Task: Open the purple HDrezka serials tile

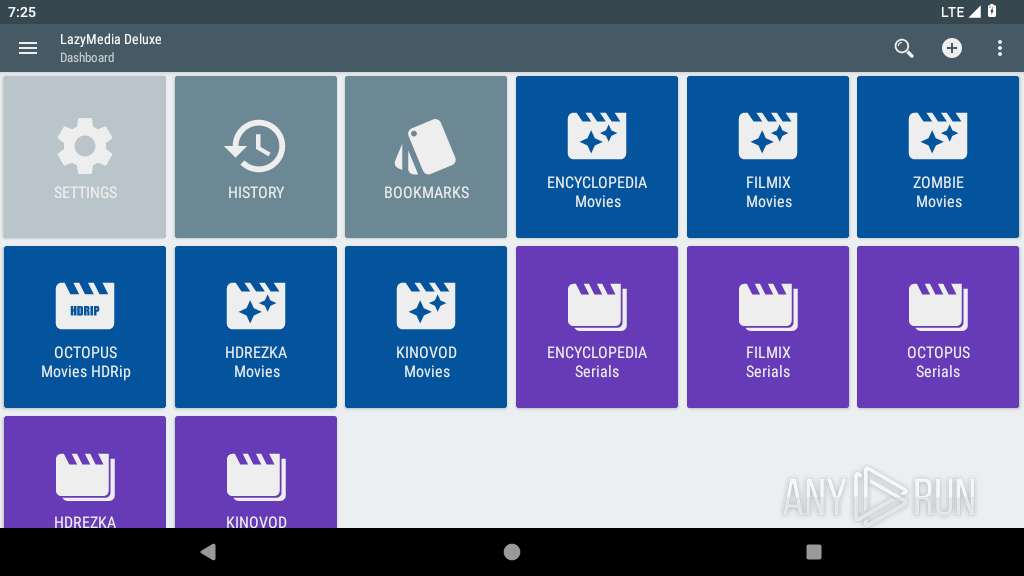Action: pos(85,472)
